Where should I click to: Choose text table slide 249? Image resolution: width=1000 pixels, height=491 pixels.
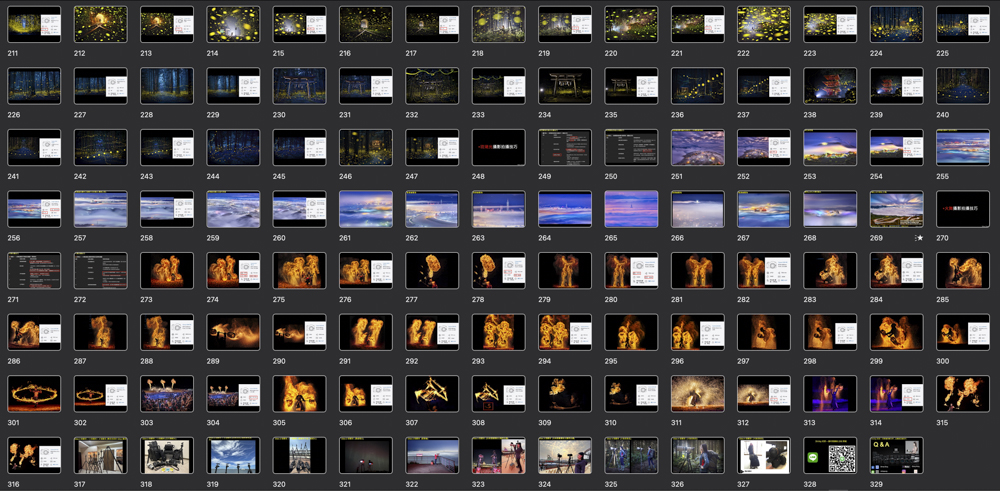click(x=565, y=148)
